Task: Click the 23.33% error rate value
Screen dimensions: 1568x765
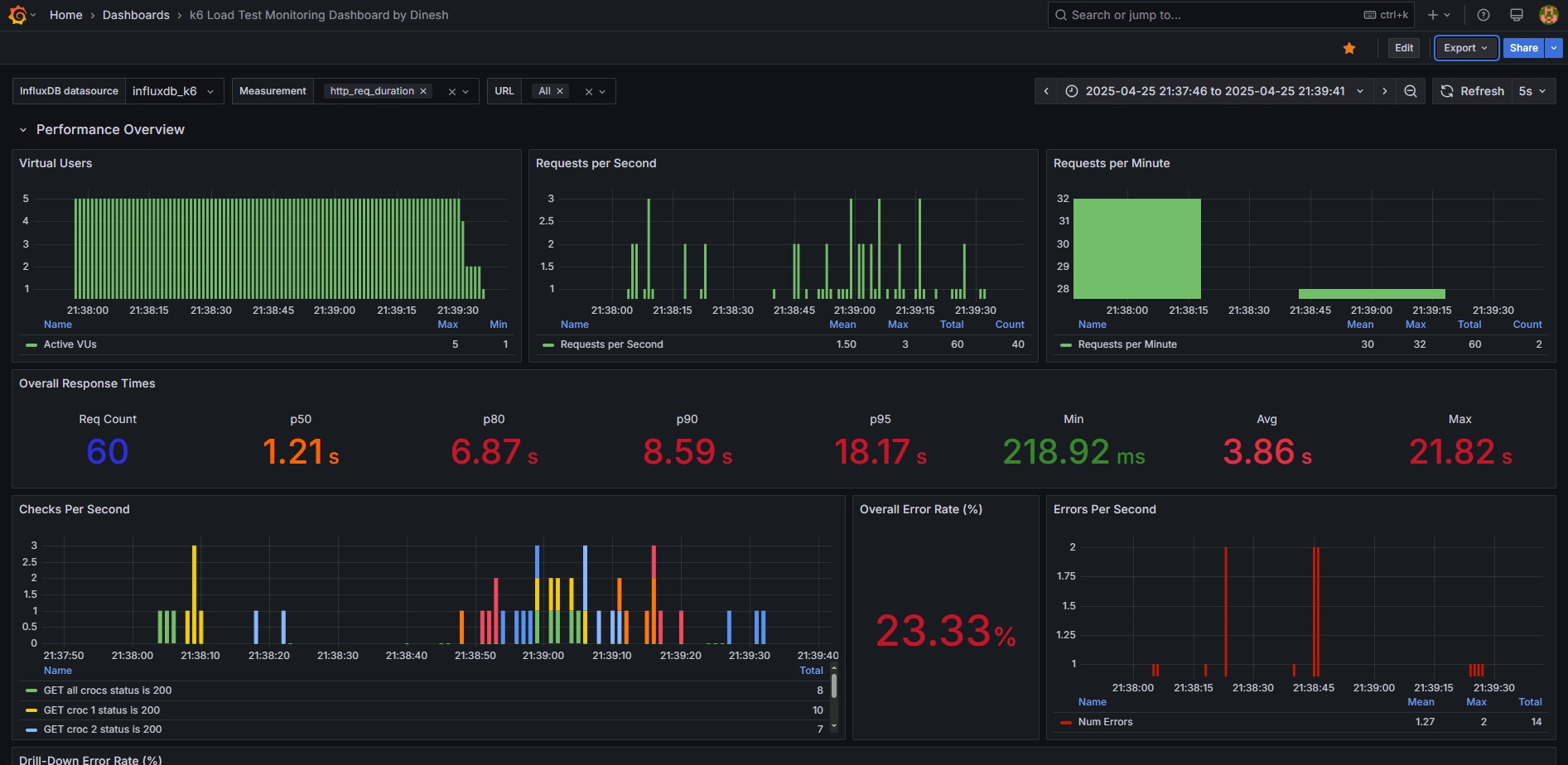Action: tap(945, 632)
